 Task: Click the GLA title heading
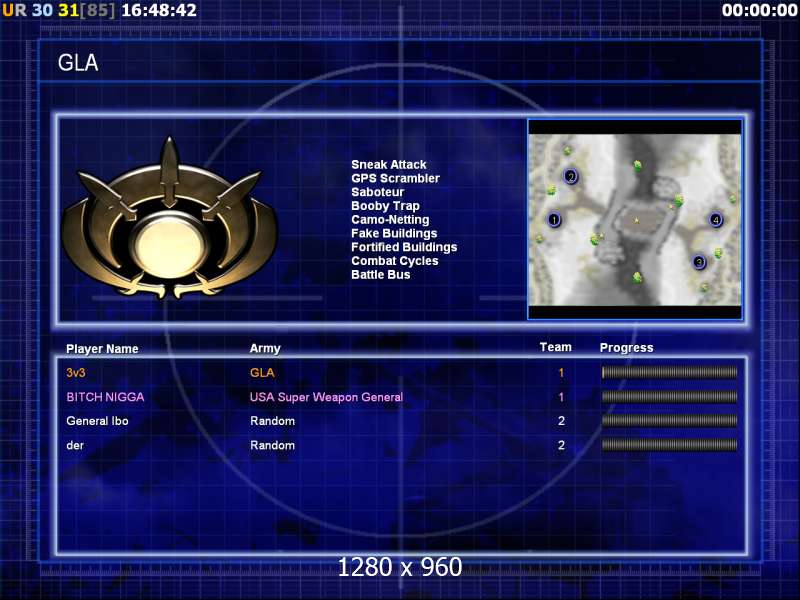[78, 63]
